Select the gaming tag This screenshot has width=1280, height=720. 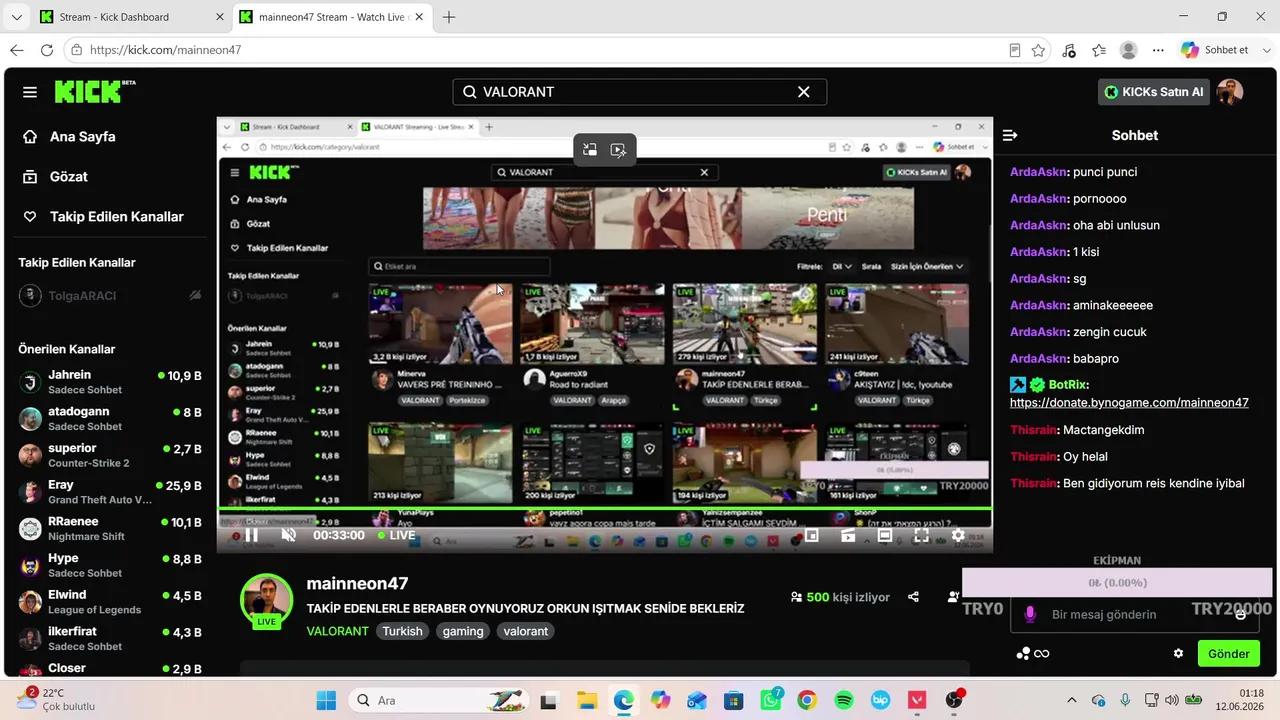[x=463, y=631]
